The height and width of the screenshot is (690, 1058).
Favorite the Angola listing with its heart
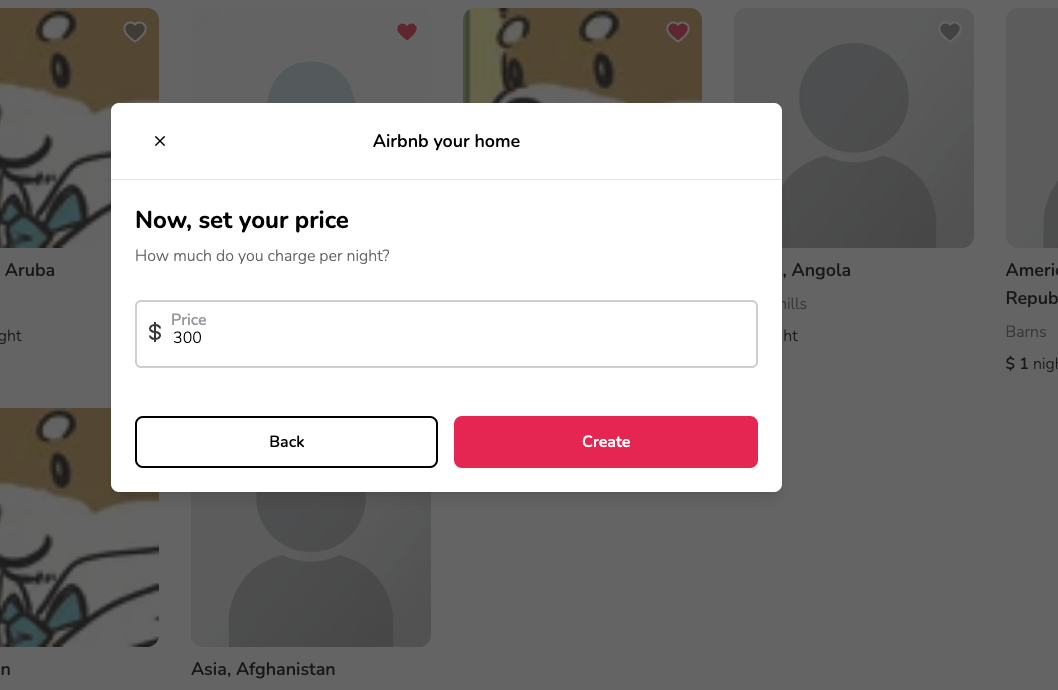950,32
